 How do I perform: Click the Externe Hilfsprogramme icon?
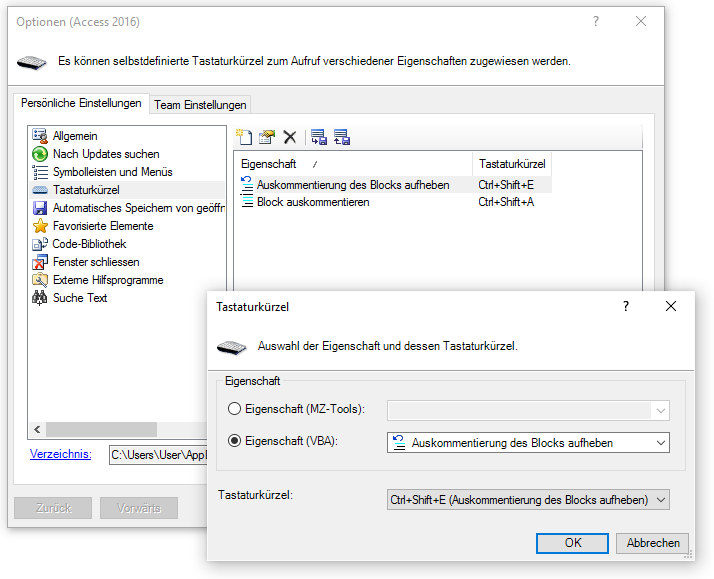pyautogui.click(x=40, y=280)
